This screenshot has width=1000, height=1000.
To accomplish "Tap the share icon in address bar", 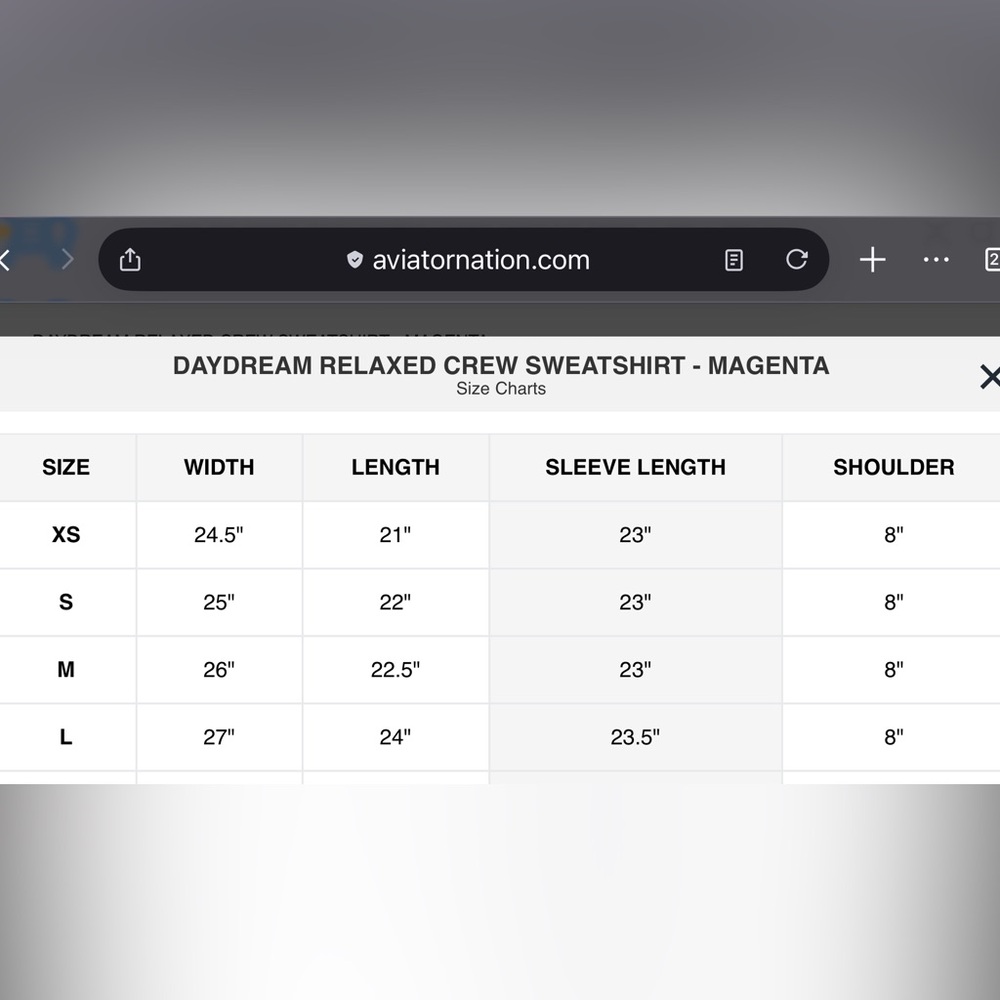I will pyautogui.click(x=130, y=260).
